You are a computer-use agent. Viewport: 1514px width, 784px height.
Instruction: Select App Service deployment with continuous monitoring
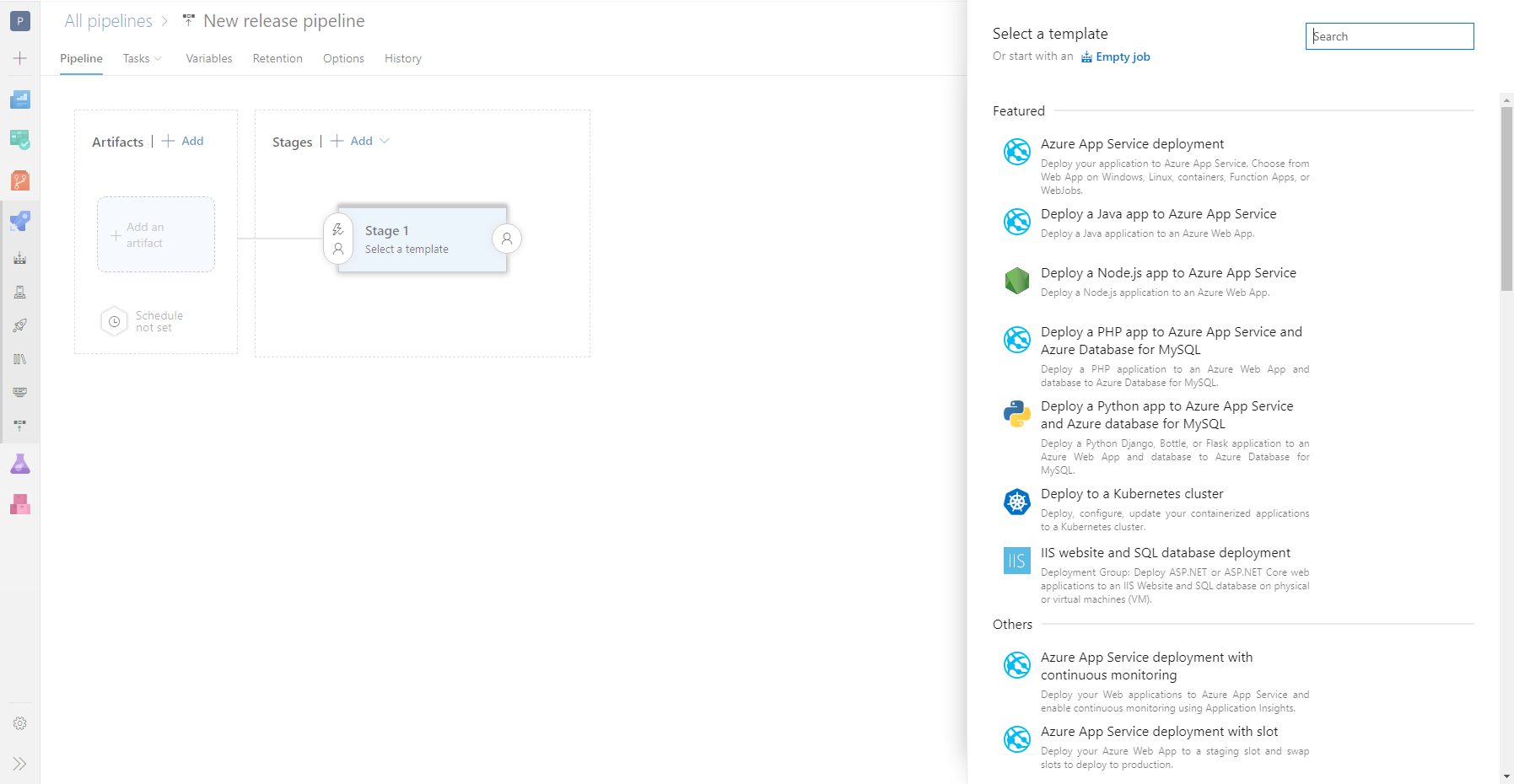pyautogui.click(x=1146, y=666)
